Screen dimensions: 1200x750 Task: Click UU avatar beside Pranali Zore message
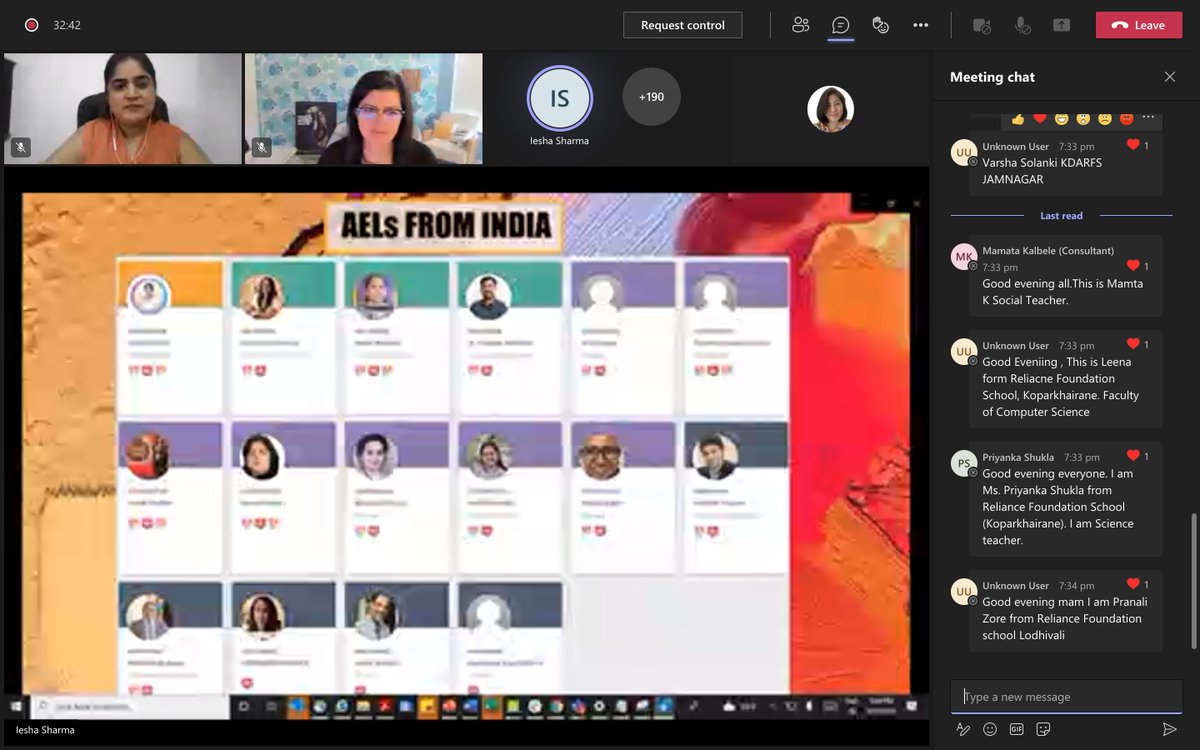[964, 592]
